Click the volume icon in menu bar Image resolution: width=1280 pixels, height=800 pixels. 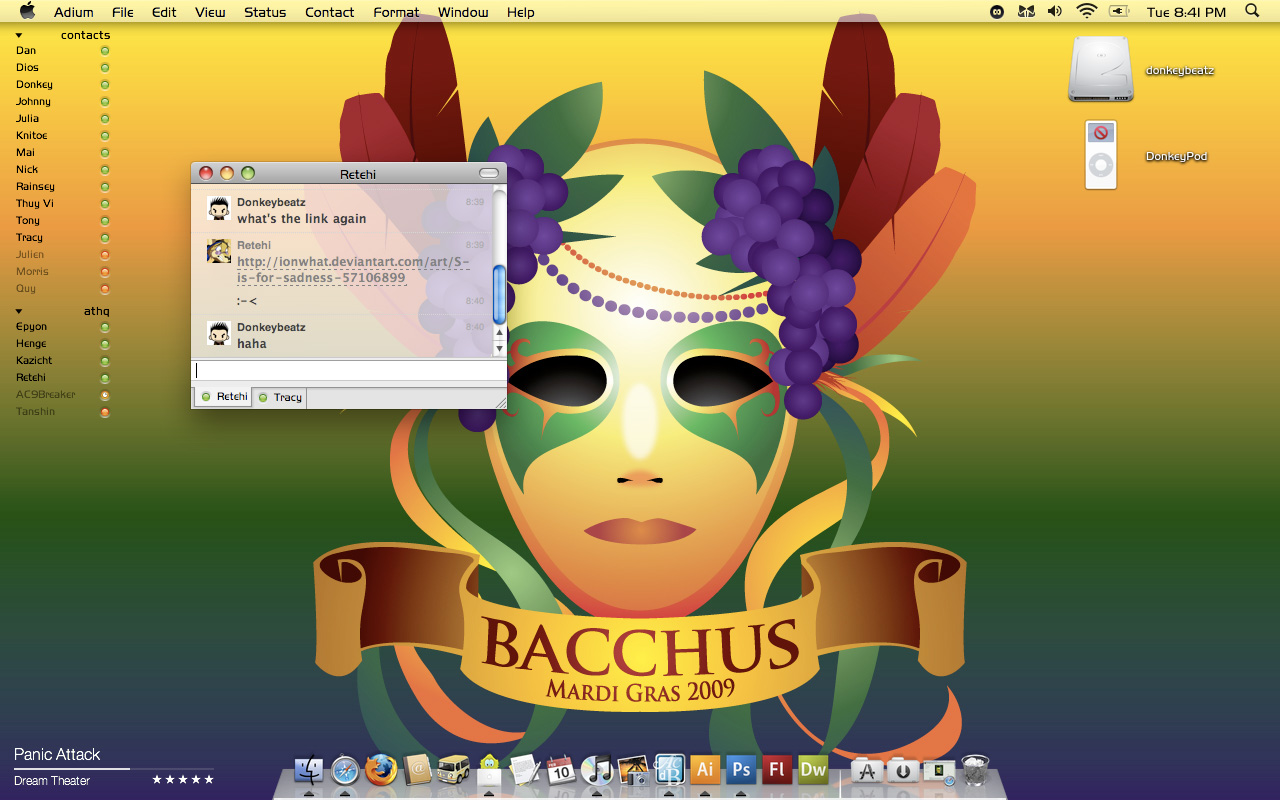[x=1054, y=11]
